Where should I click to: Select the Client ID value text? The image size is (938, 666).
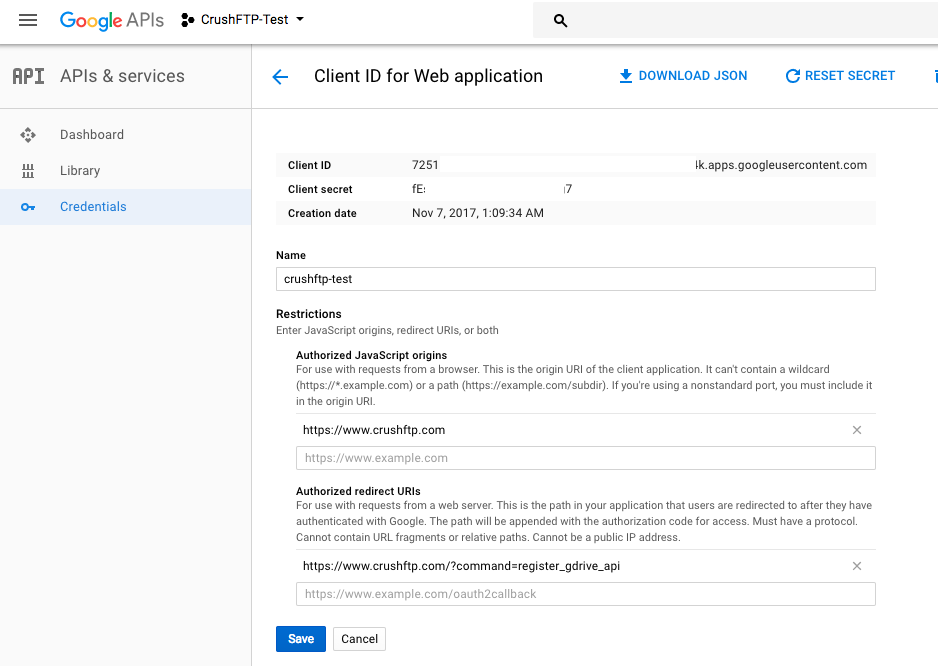[639, 165]
